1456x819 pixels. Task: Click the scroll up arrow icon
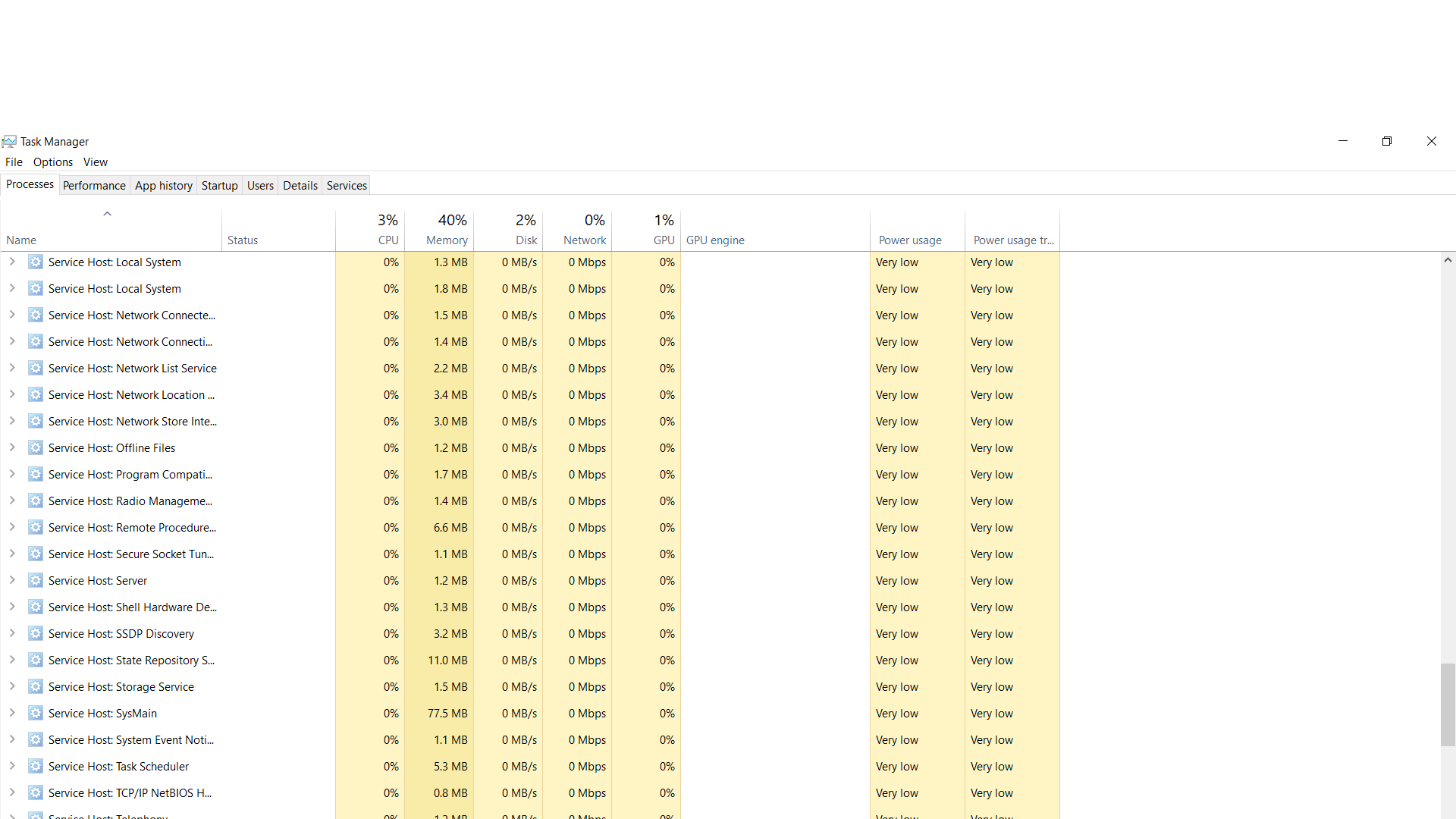pyautogui.click(x=1448, y=260)
